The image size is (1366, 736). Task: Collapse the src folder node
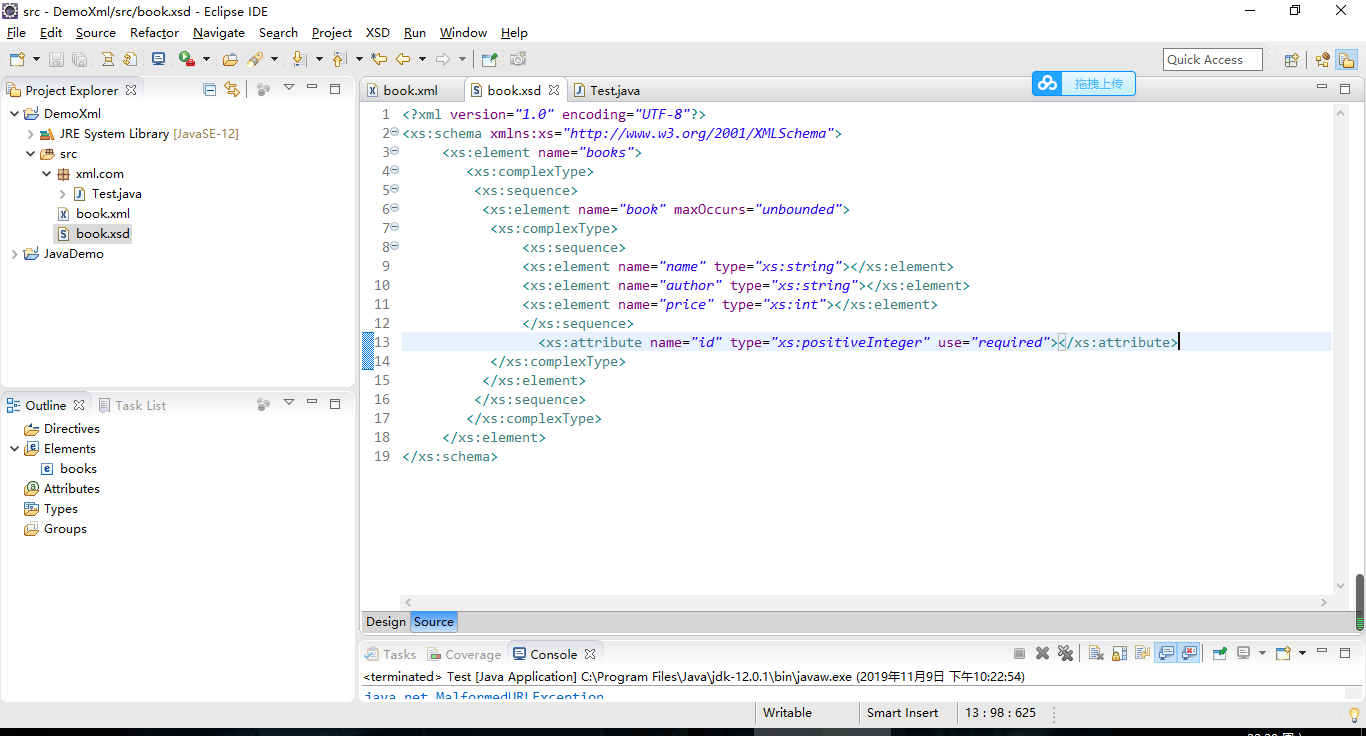[30, 154]
